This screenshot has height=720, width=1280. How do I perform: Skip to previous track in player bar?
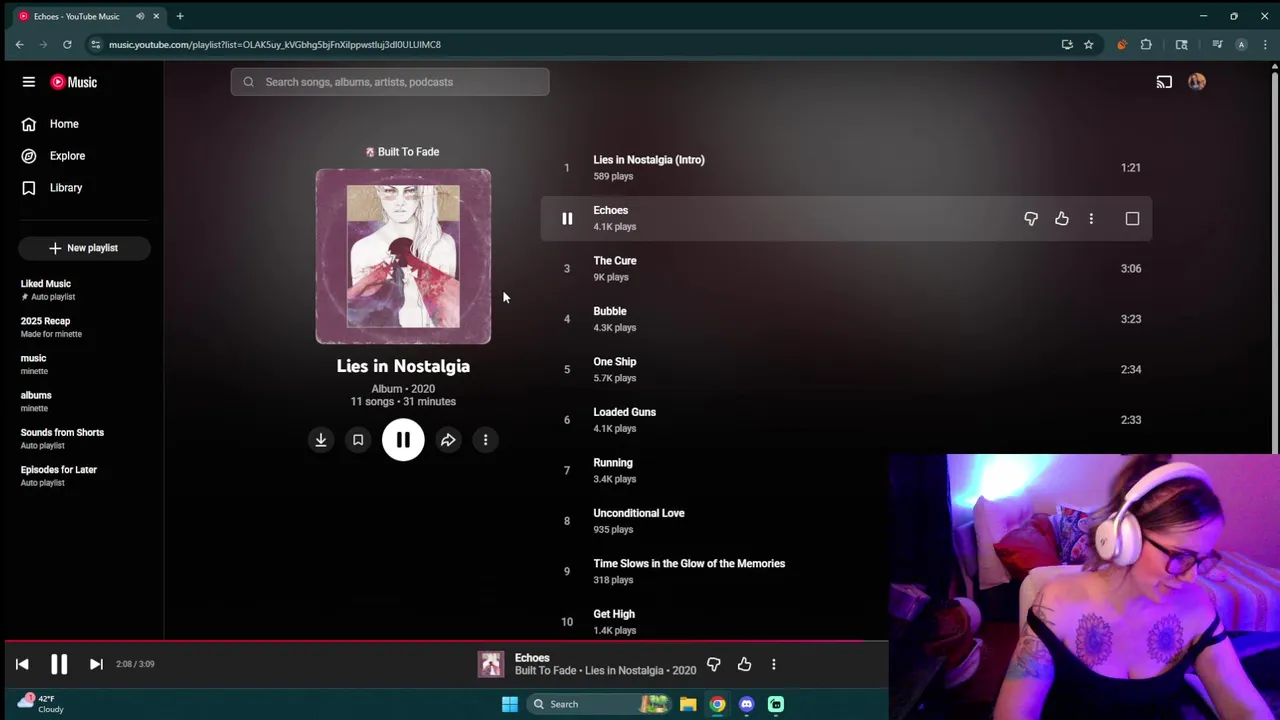click(x=22, y=664)
